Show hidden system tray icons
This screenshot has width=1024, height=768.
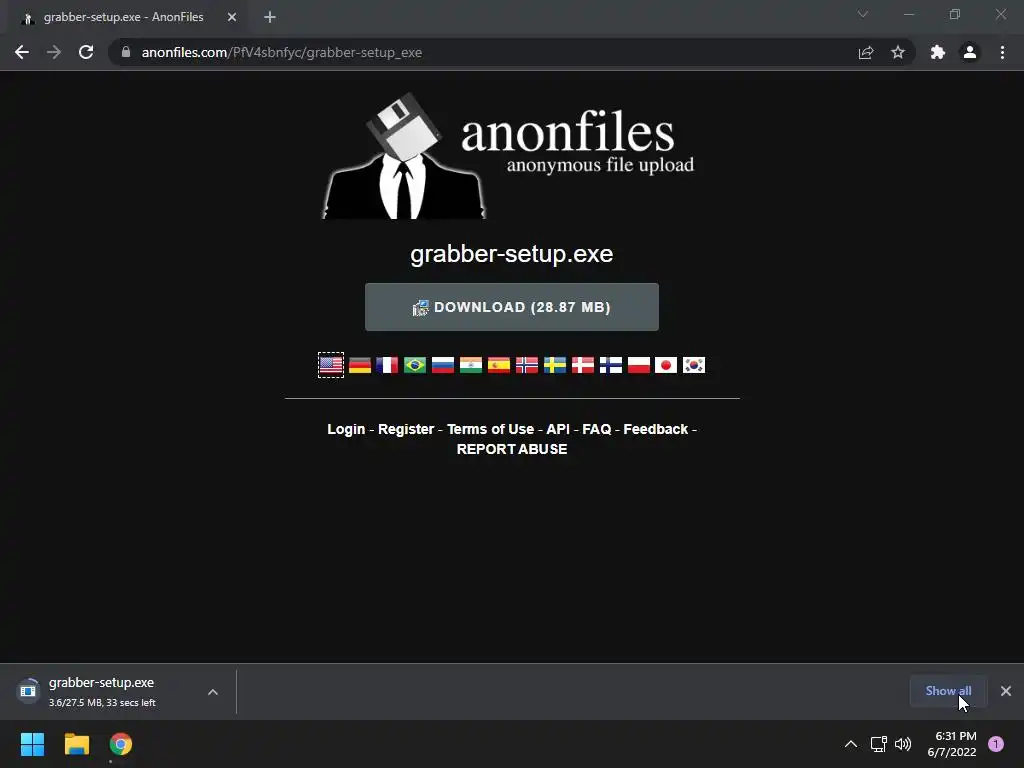coord(851,744)
